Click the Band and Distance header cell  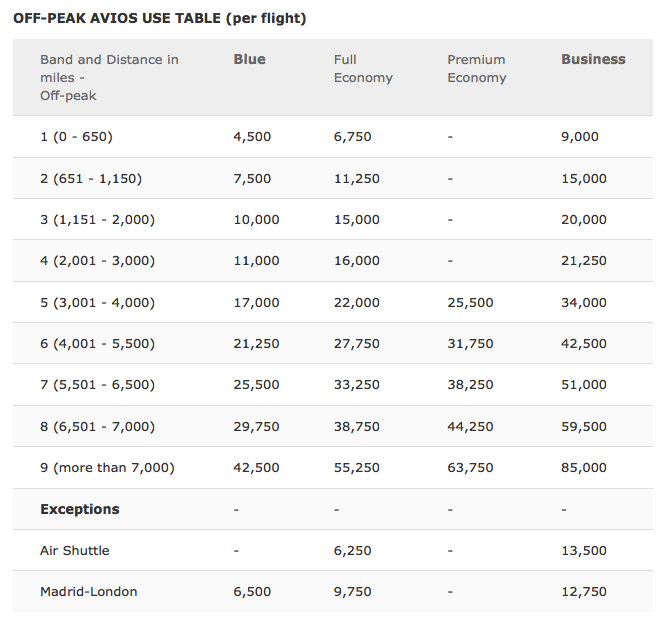pos(109,77)
